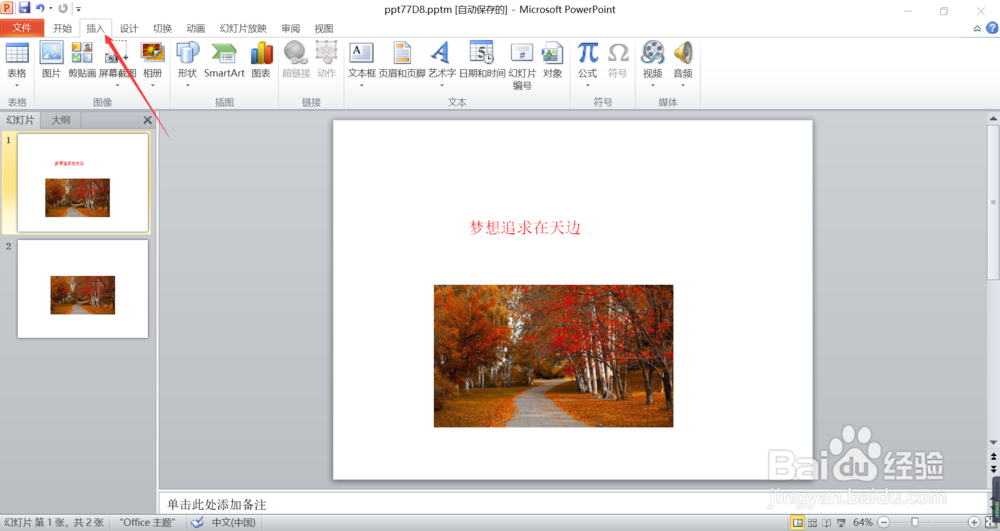Switch to Reading view in status bar
This screenshot has width=1000, height=531.
click(827, 523)
